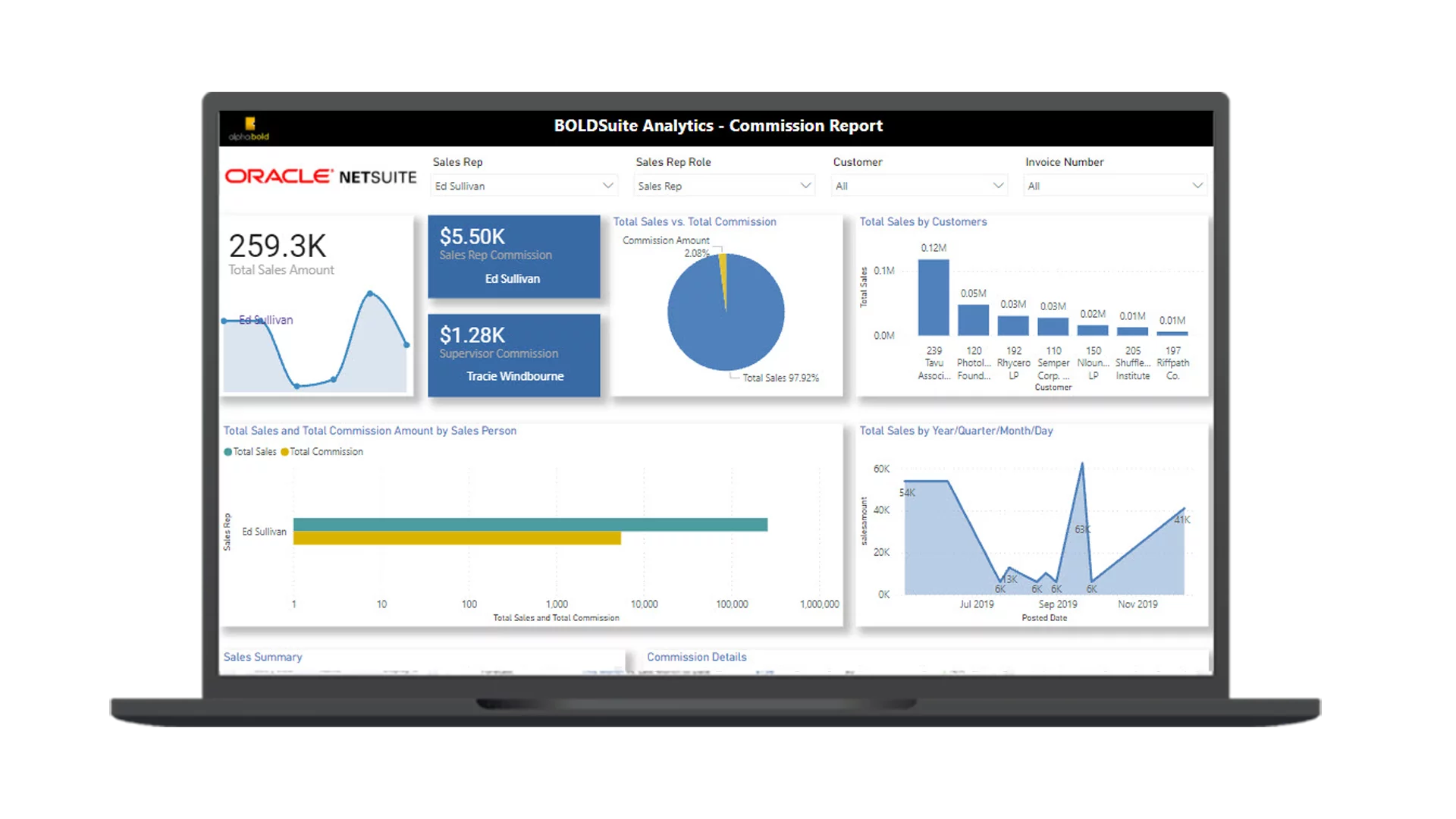1456x819 pixels.
Task: Click the 192 Rhycero LP bar
Action: pyautogui.click(x=1013, y=325)
